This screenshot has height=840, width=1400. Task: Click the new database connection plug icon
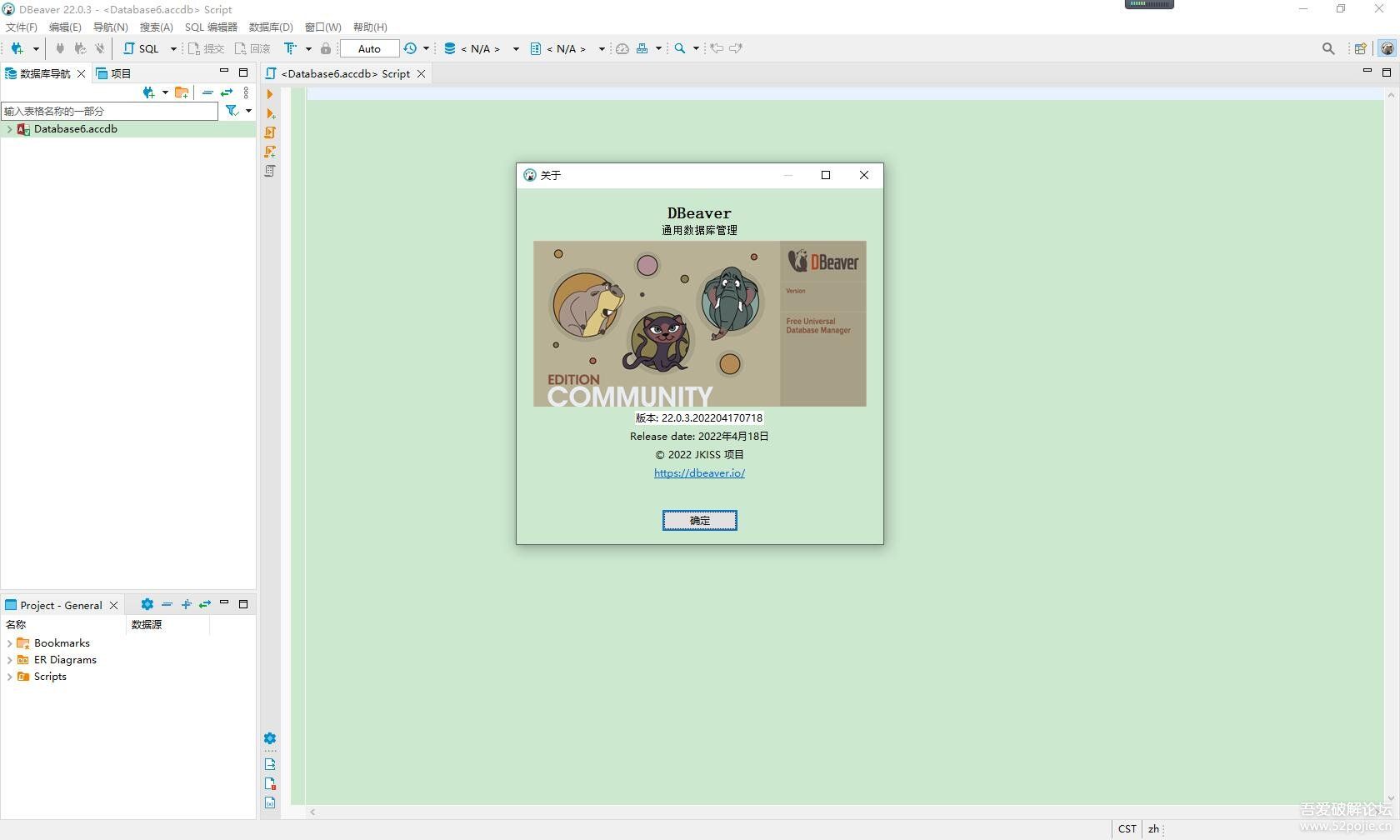pos(17,48)
